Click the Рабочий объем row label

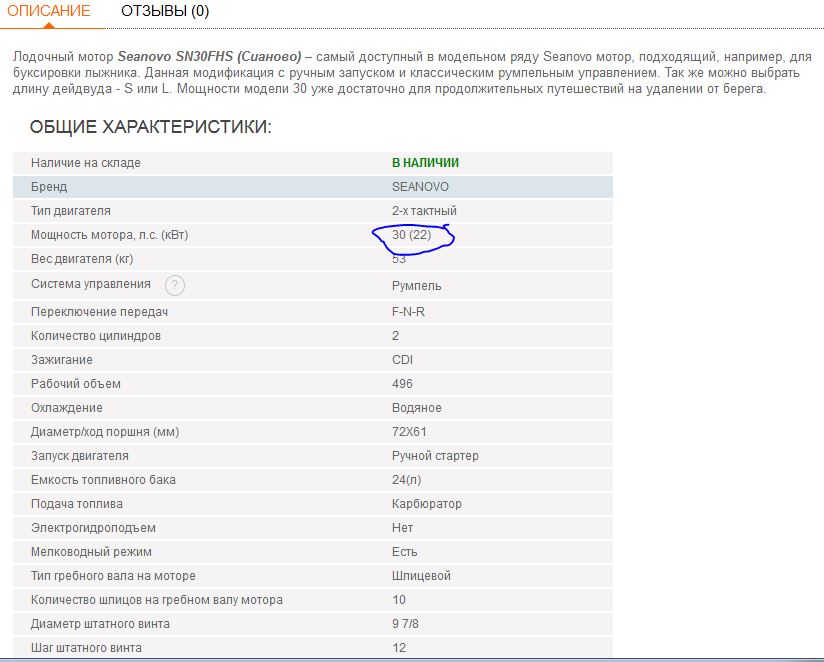point(75,384)
